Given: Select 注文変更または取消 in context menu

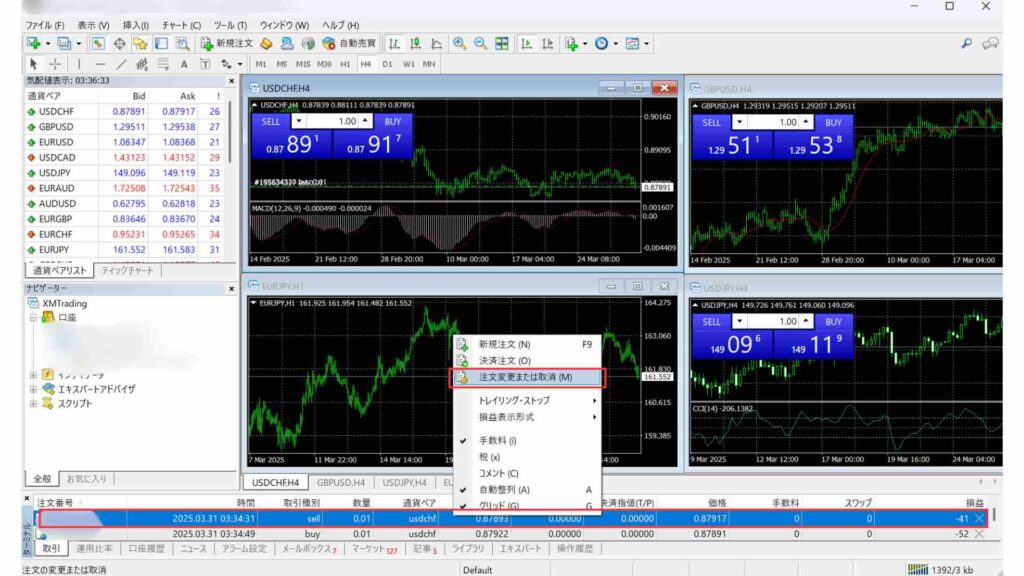Looking at the screenshot, I should 525,377.
